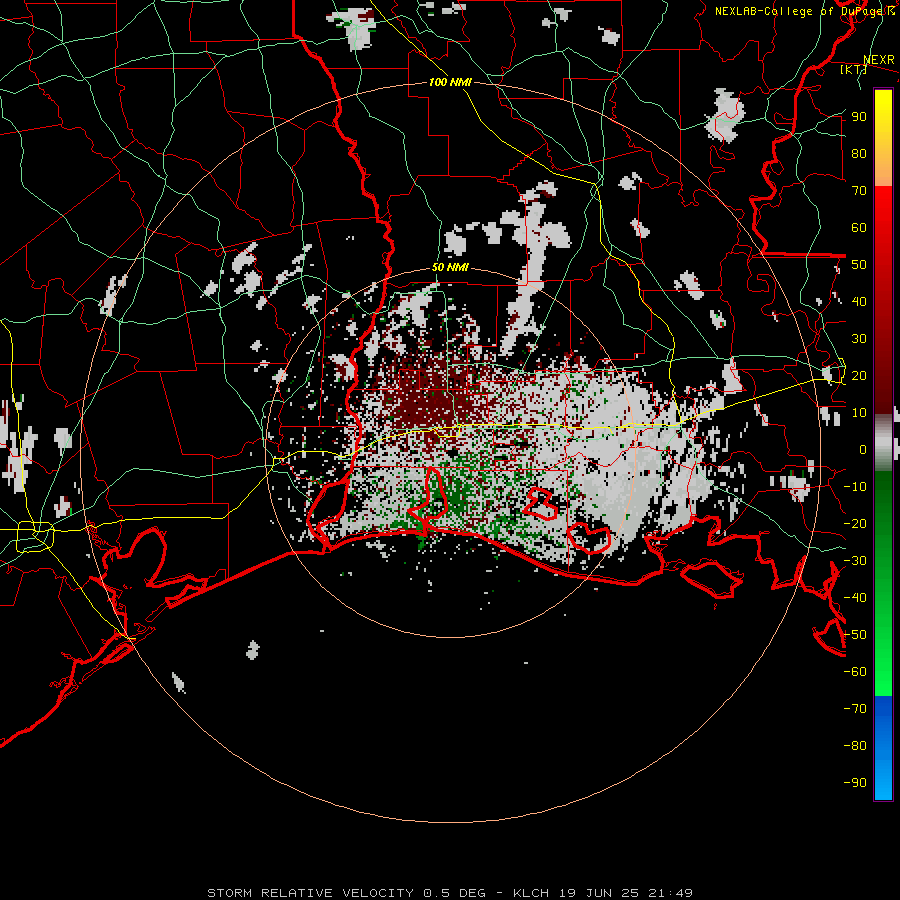
Task: Click "STORM RELATIVE VELOCITY" in the caption
Action: (310, 893)
